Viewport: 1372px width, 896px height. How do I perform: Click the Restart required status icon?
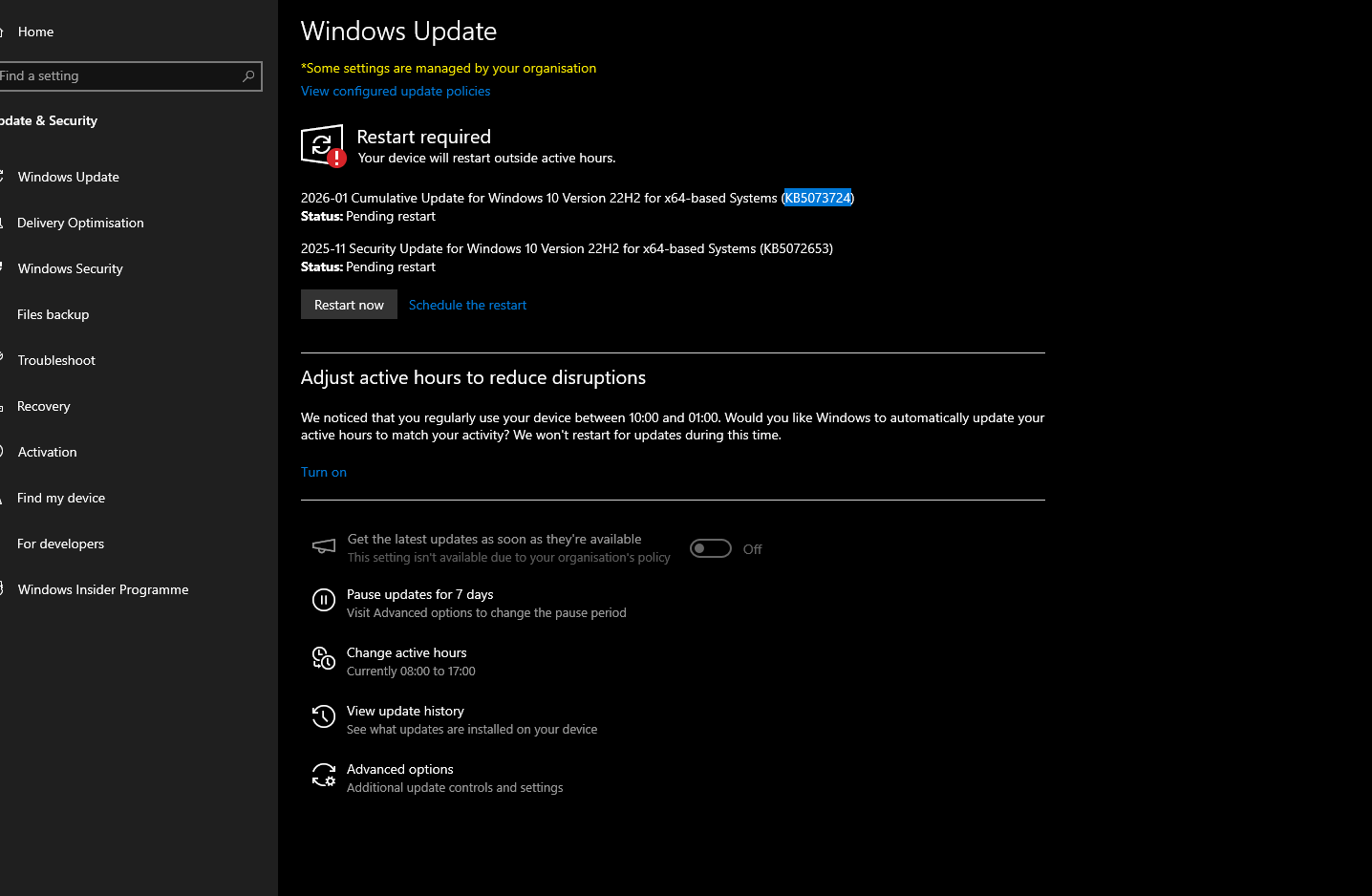(x=323, y=146)
